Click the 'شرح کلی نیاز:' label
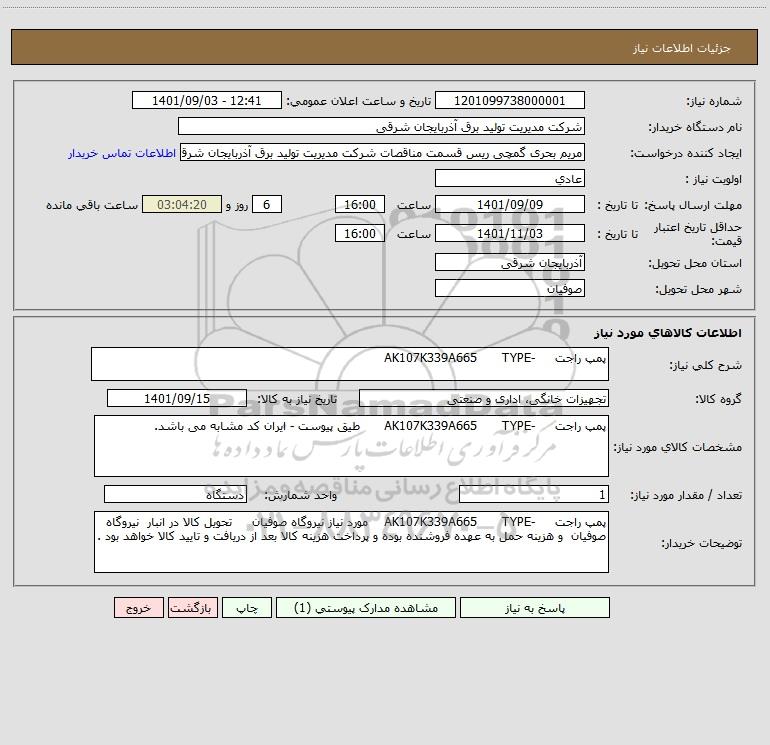770x745 pixels. click(x=706, y=365)
